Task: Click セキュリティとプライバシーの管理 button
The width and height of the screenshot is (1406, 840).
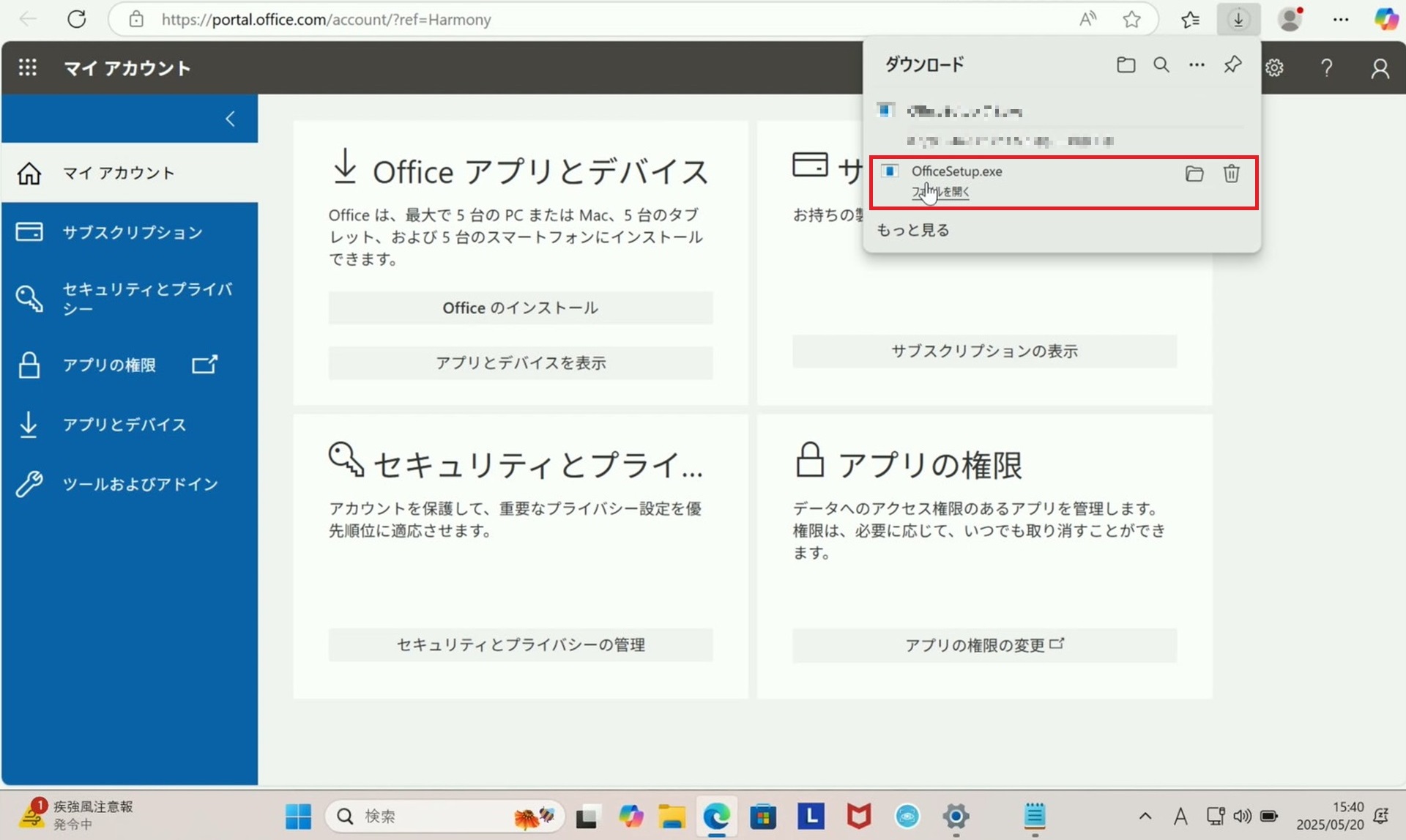Action: pyautogui.click(x=521, y=644)
